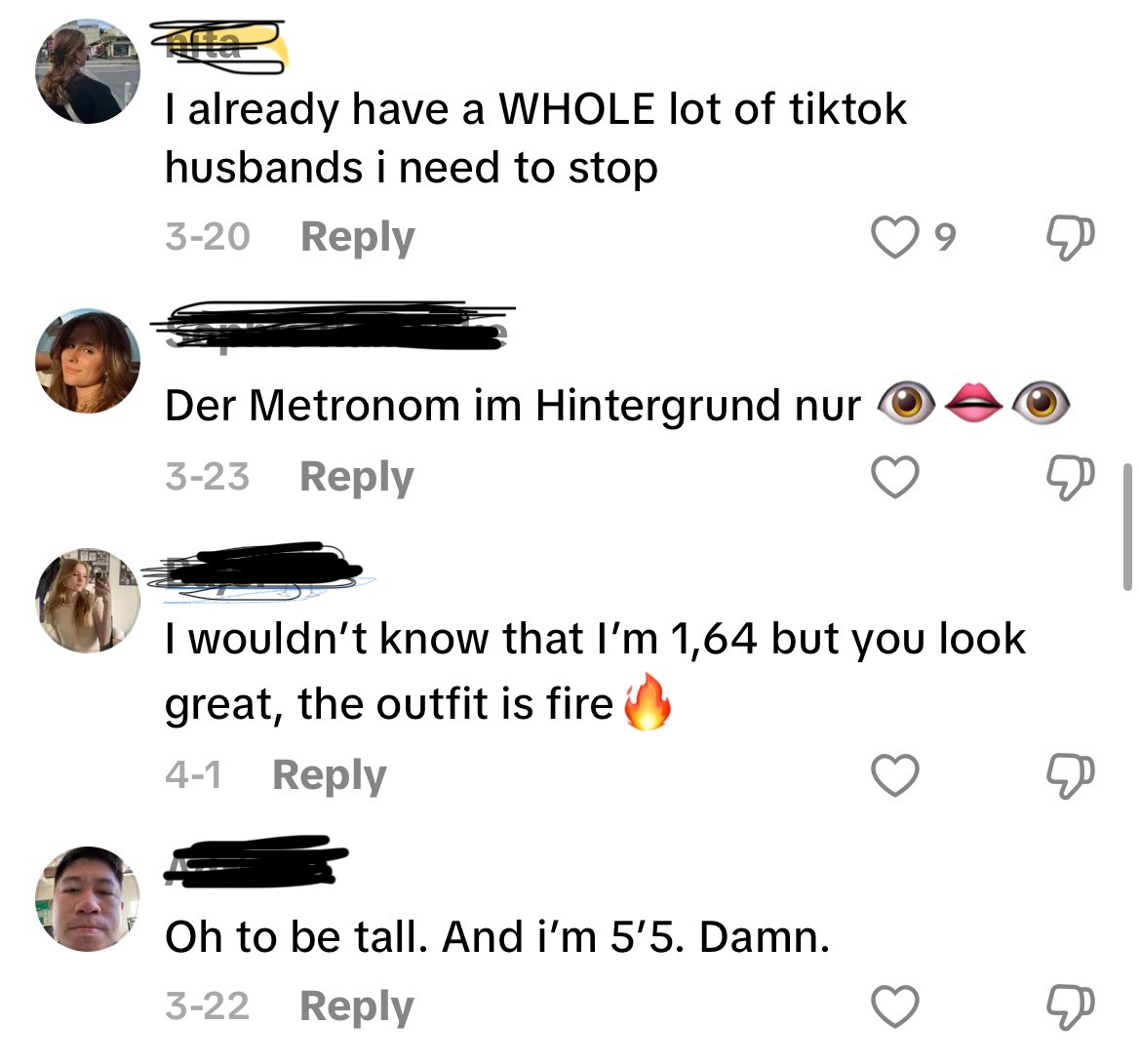Reply to the Metronom comment dated 3-23

point(357,478)
